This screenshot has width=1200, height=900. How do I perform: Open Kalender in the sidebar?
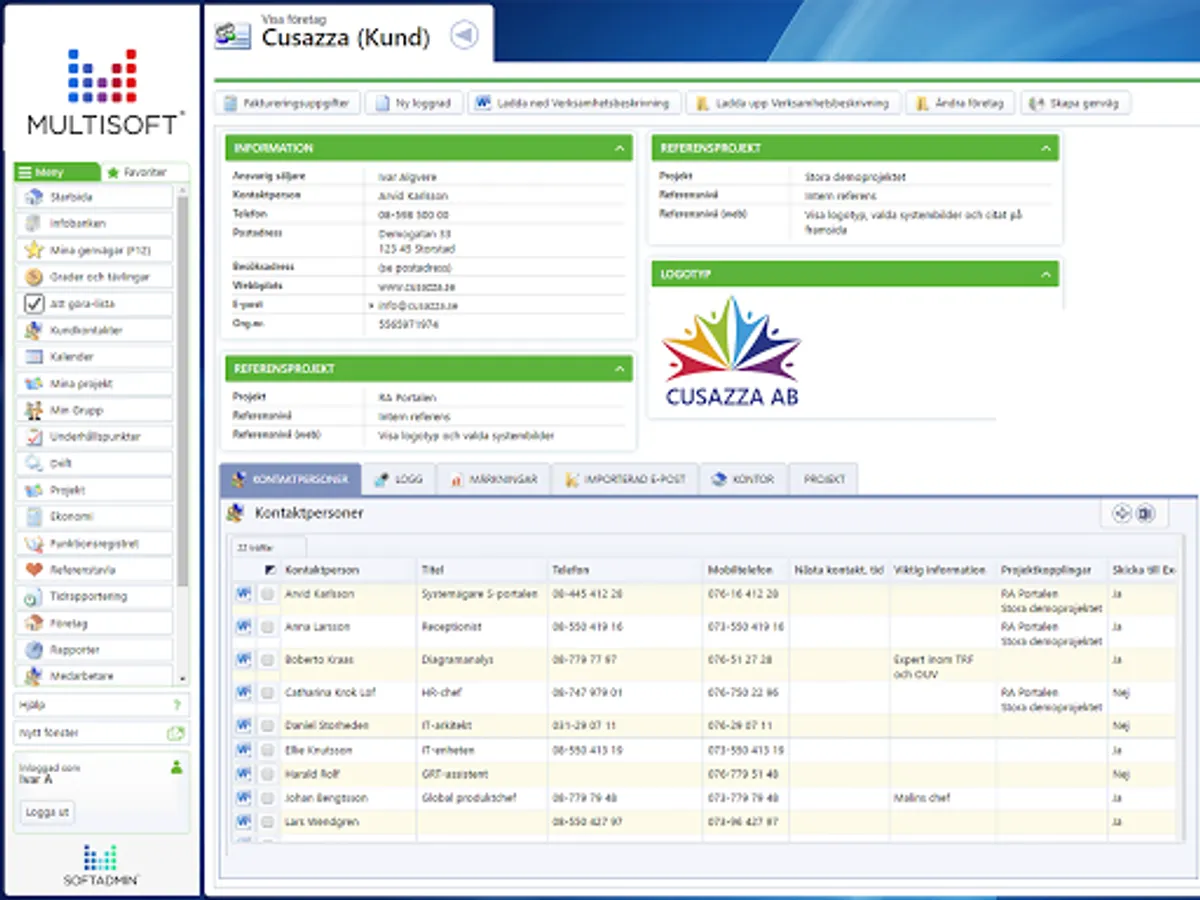coord(94,357)
